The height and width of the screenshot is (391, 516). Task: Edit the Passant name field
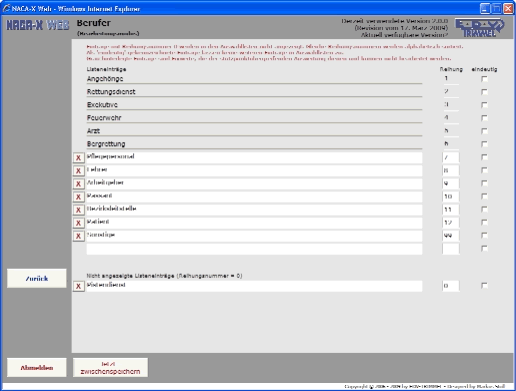pyautogui.click(x=254, y=196)
